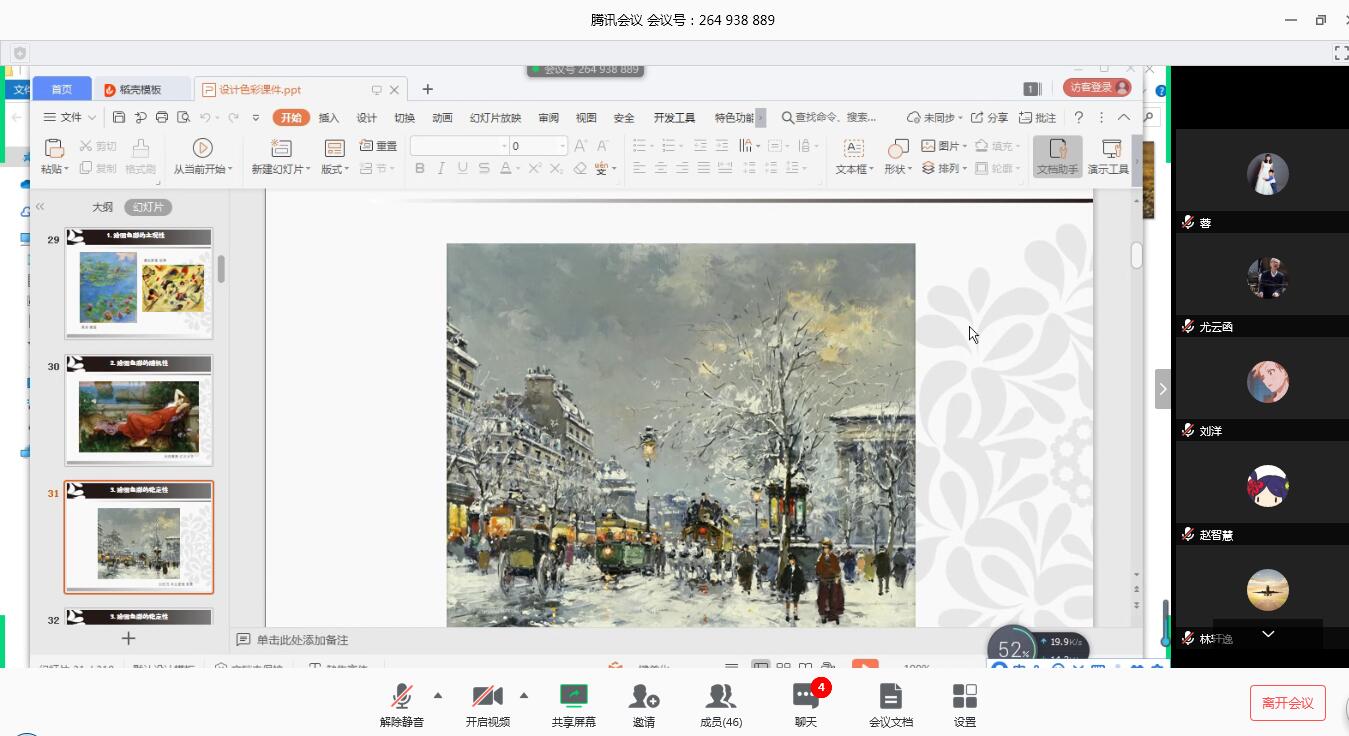This screenshot has height=736, width=1349.
Task: Go to the 首页 home tab
Action: (x=62, y=89)
